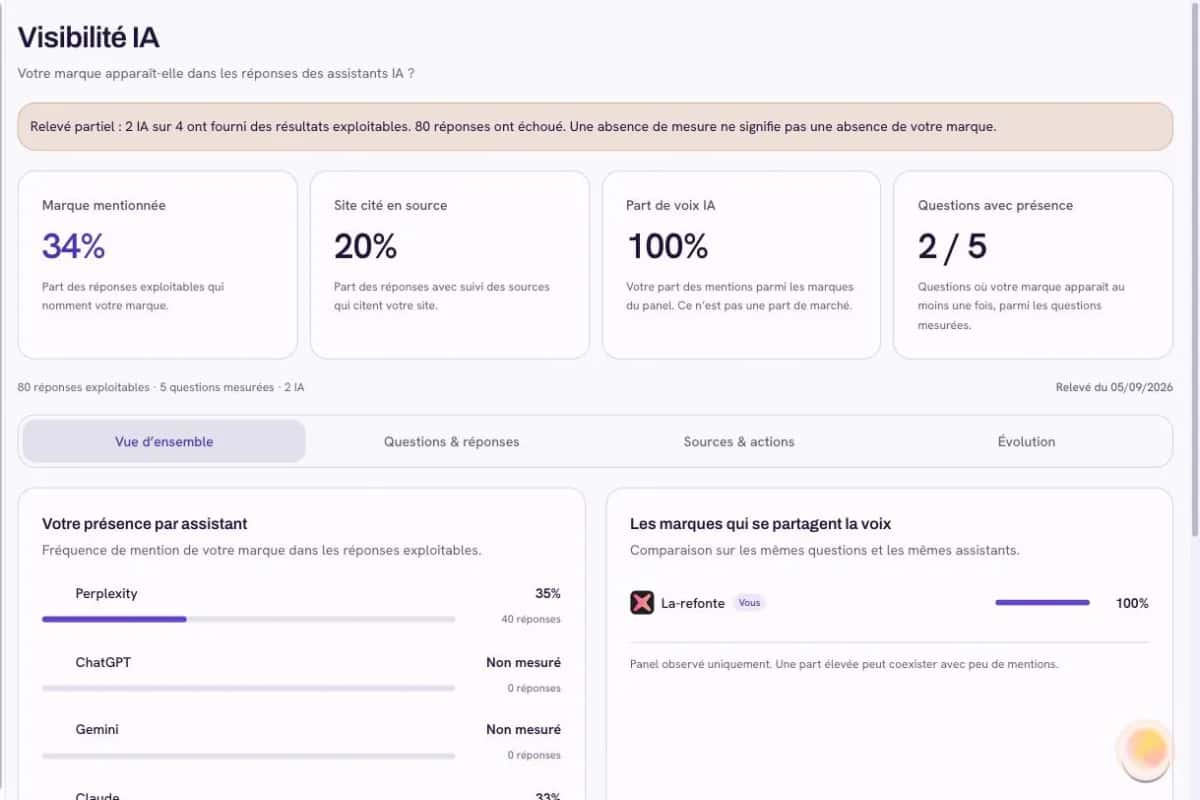Open the floating orange assistant bubble

pos(1146,749)
